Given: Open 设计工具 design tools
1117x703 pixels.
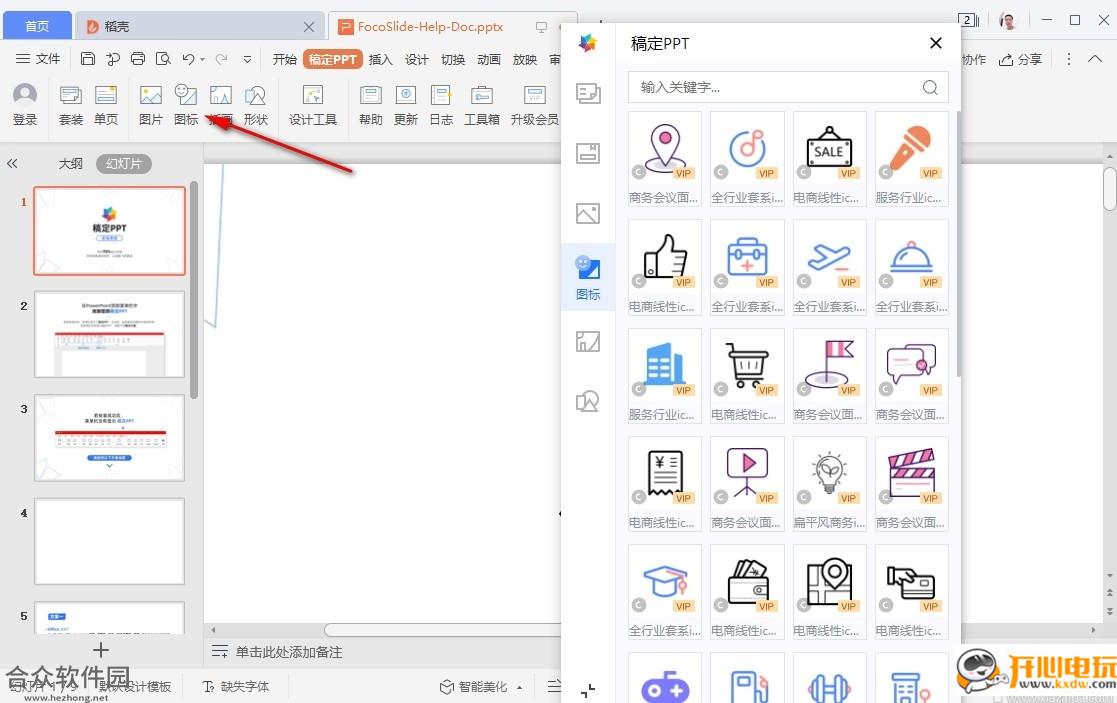Looking at the screenshot, I should (x=313, y=105).
